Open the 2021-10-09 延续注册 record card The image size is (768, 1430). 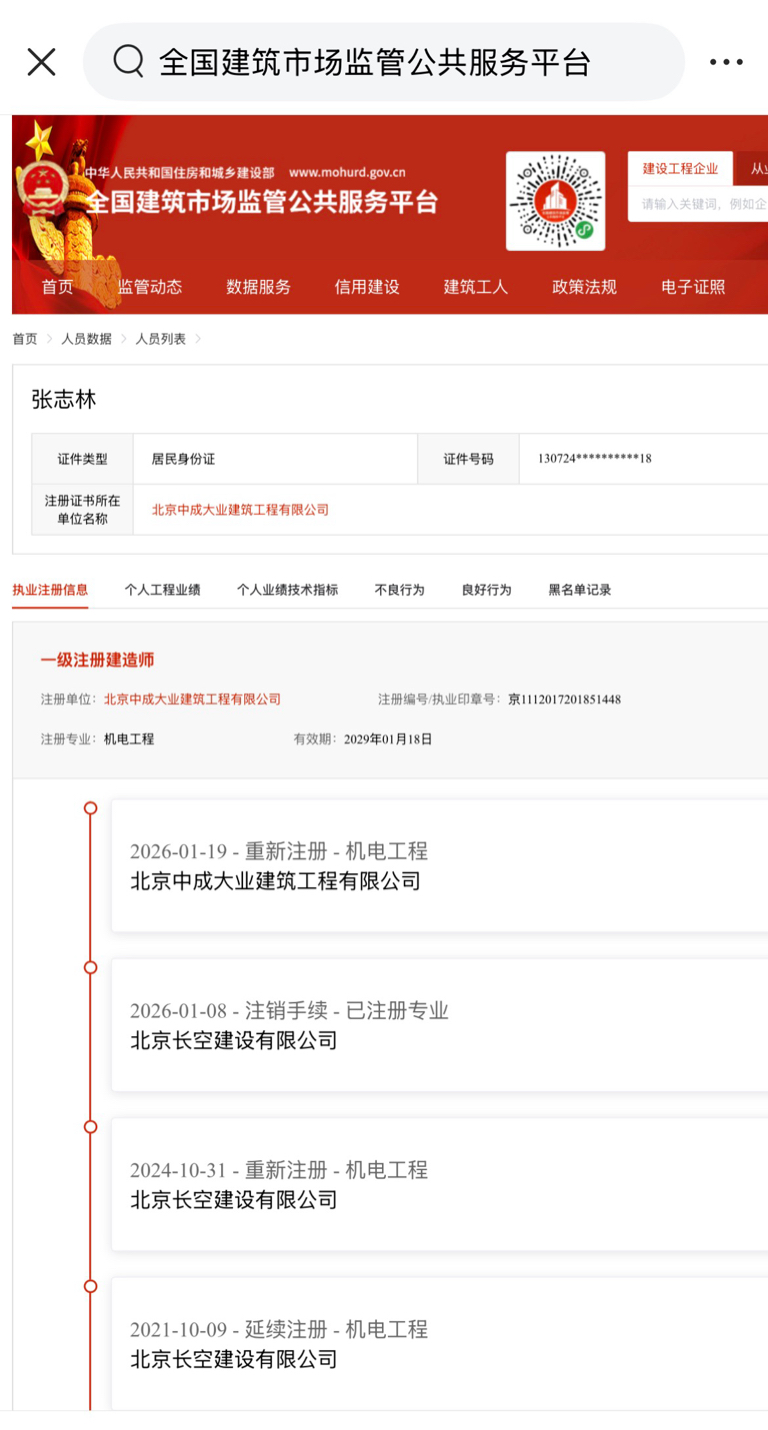click(x=440, y=1344)
